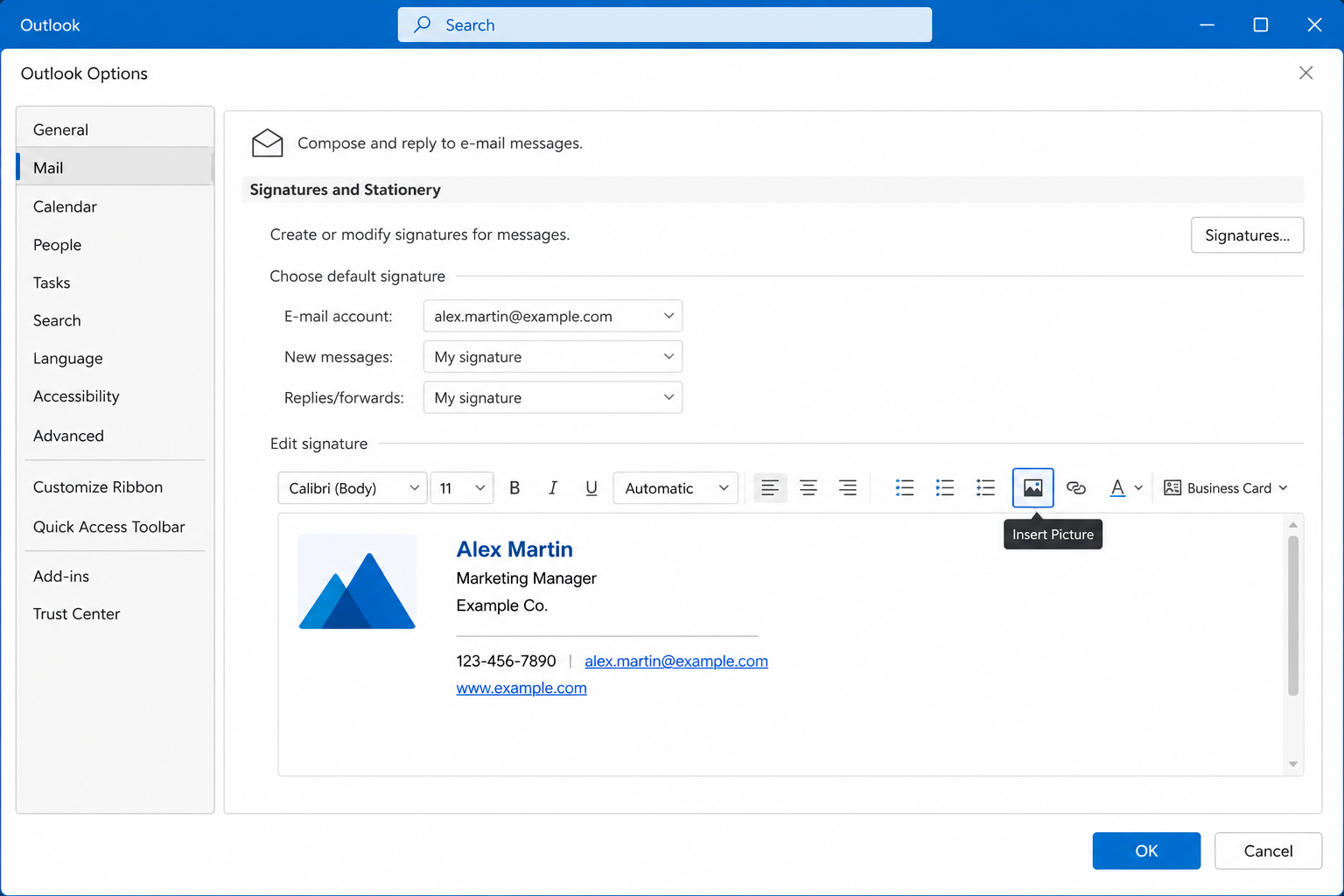1344x896 pixels.
Task: Open the Automatic color dropdown
Action: coord(675,488)
